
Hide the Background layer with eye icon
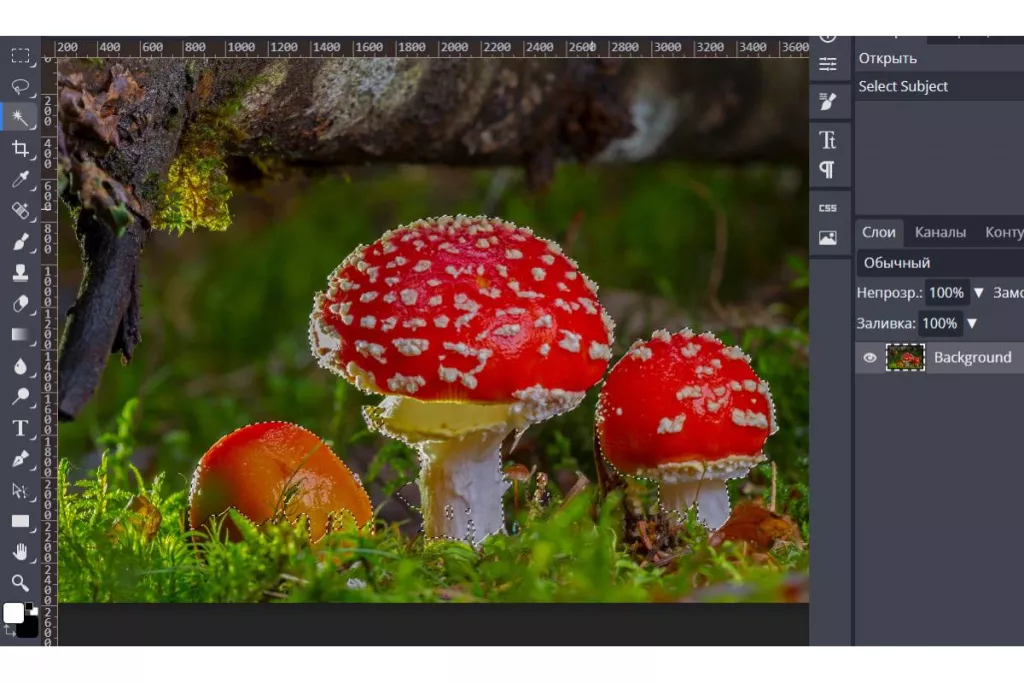tap(870, 357)
